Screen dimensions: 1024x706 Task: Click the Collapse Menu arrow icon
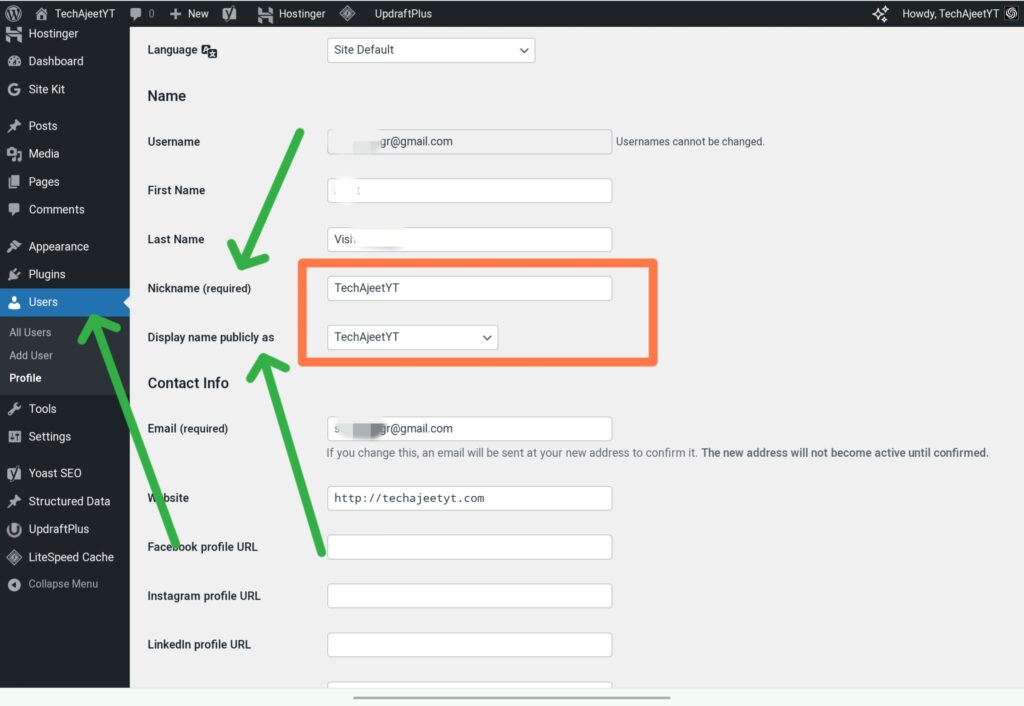click(x=14, y=584)
